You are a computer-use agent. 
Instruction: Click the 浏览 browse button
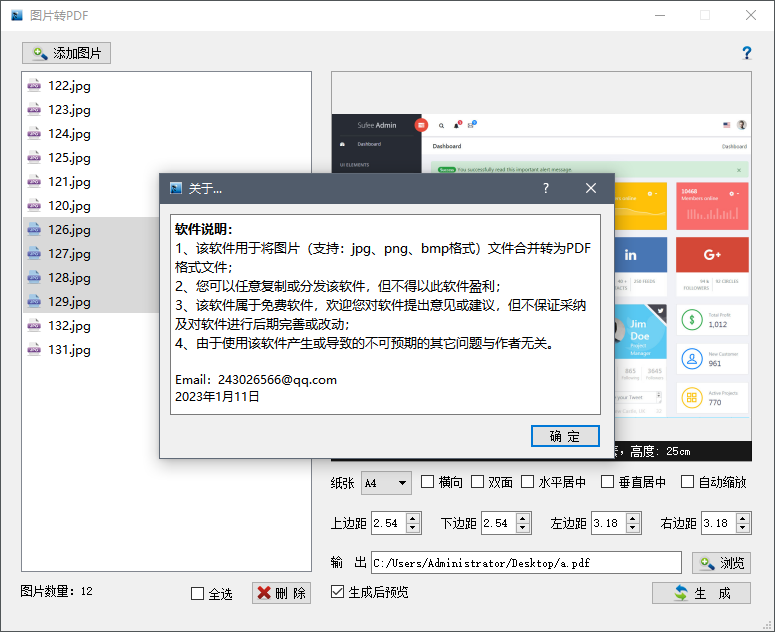pos(721,563)
